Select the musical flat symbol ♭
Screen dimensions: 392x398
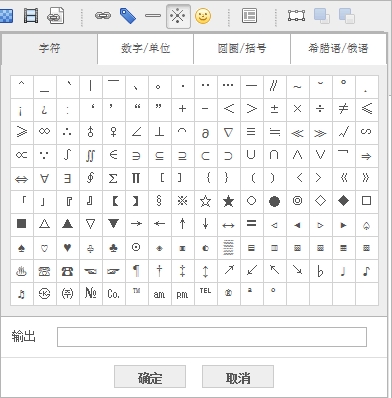pyautogui.click(x=320, y=270)
